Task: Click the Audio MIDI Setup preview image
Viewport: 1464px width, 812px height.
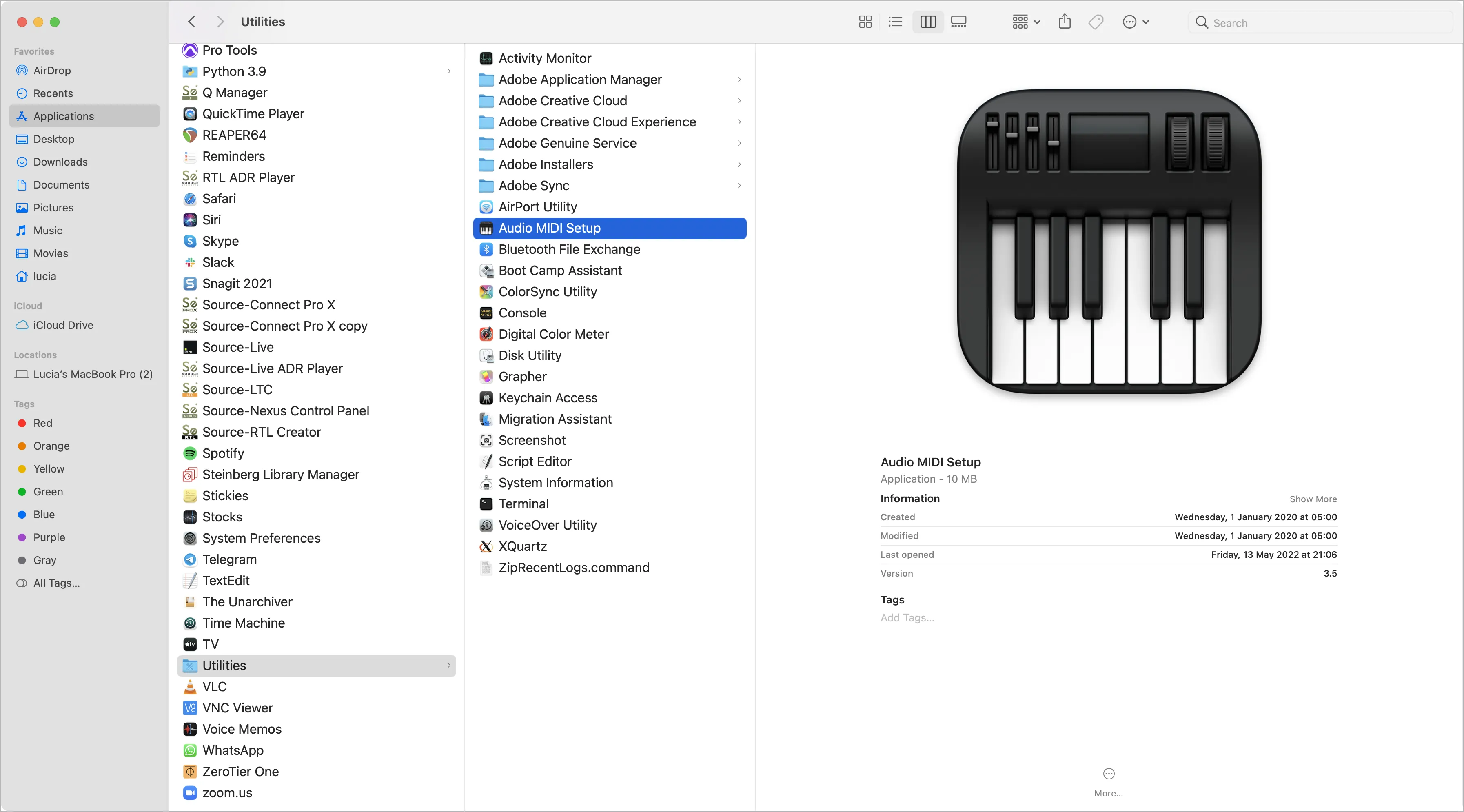Action: click(x=1109, y=241)
